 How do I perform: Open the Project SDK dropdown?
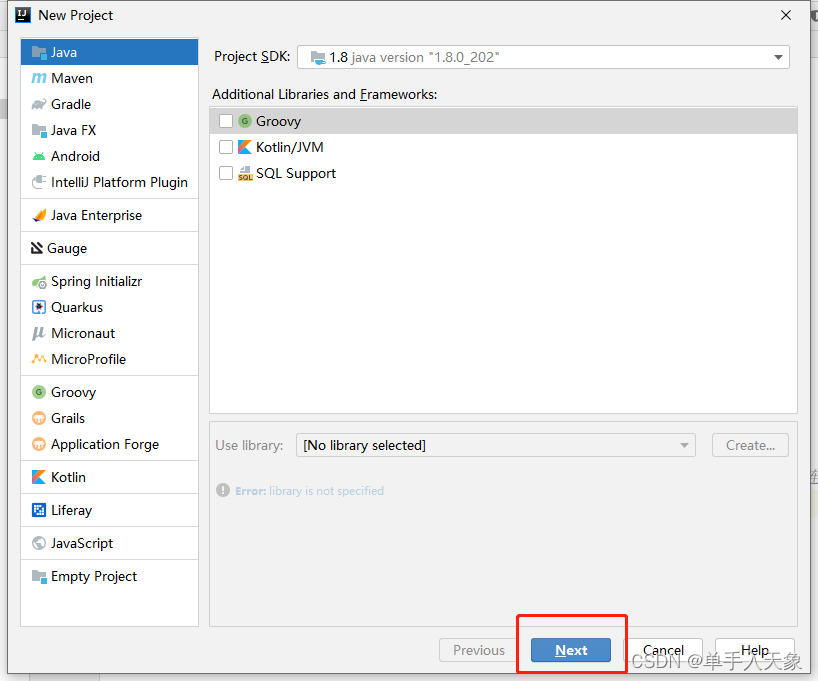543,57
